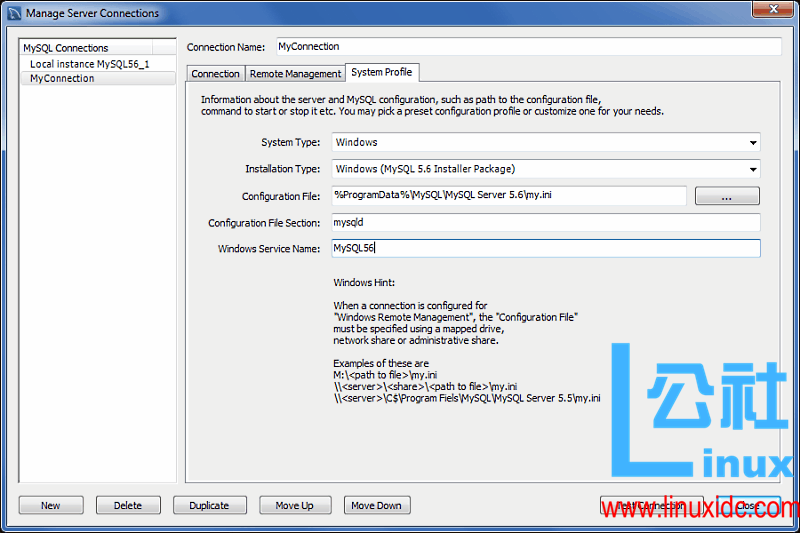Click the Move Down button

(x=377, y=505)
